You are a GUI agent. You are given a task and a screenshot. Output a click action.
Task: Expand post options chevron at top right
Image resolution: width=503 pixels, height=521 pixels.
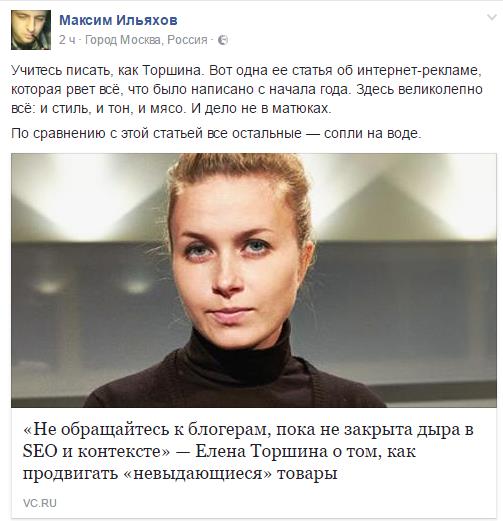point(492,17)
